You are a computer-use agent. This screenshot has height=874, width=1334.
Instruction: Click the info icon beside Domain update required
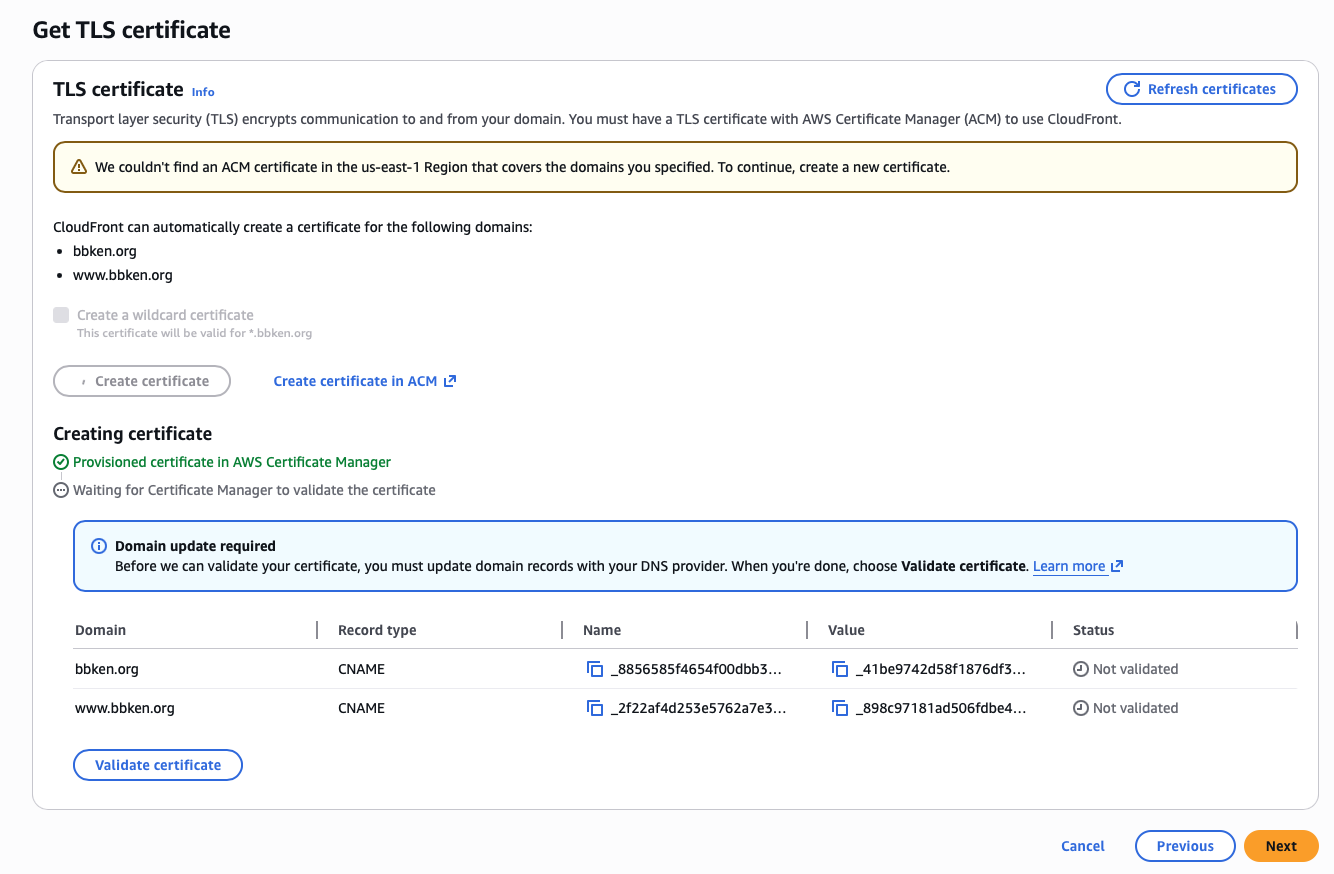pyautogui.click(x=99, y=546)
